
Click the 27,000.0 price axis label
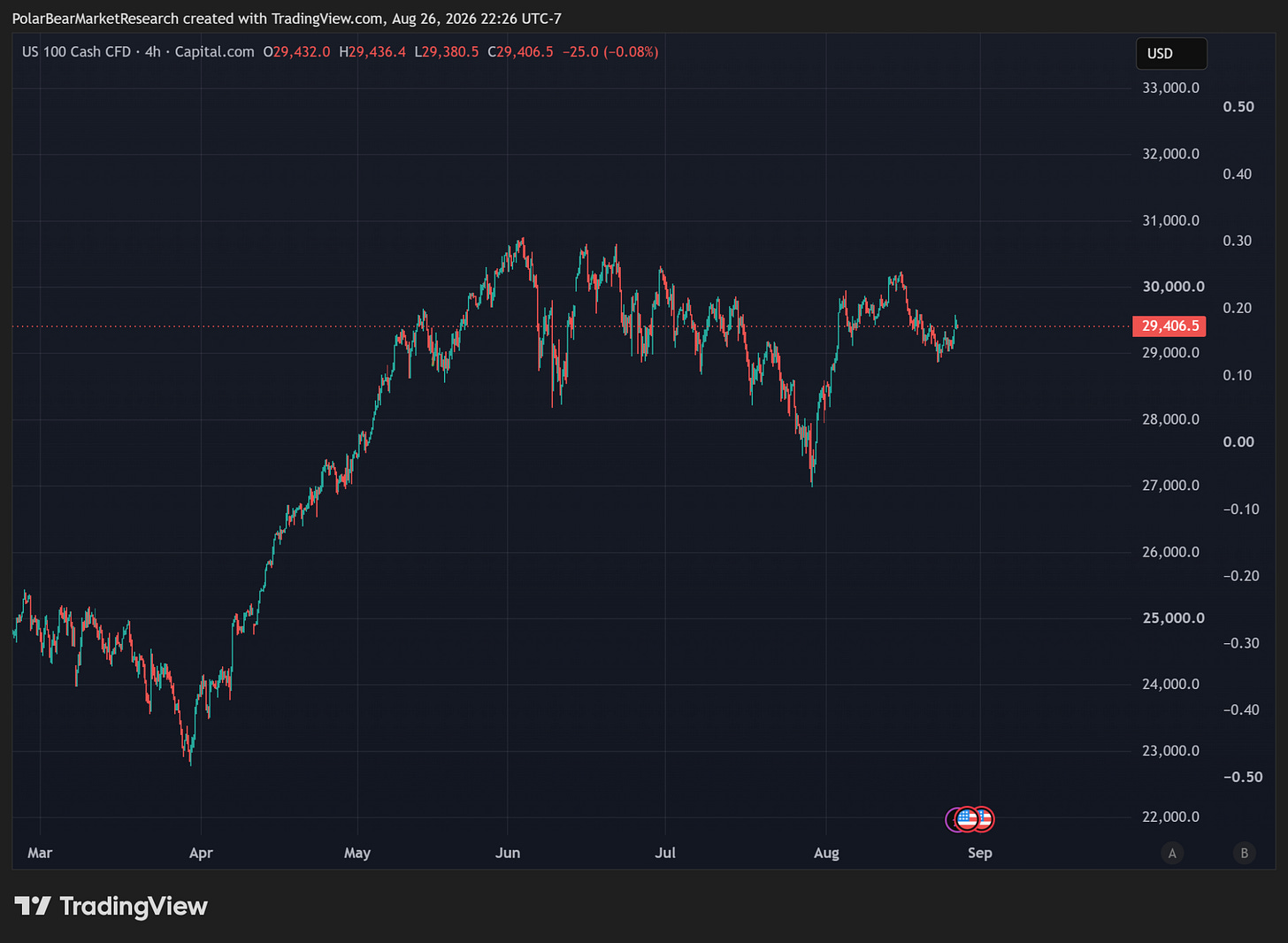click(1171, 486)
